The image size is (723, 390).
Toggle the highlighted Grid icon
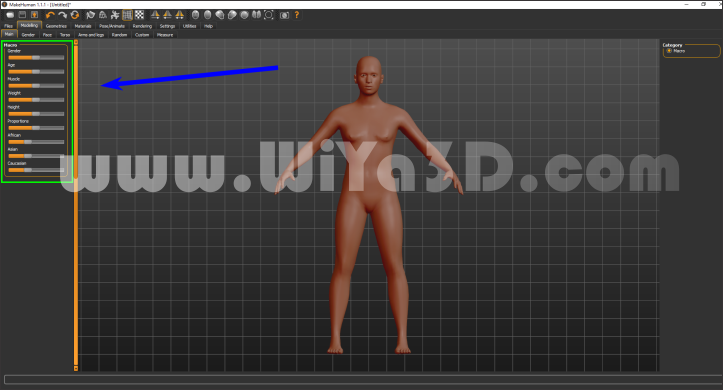coord(127,15)
